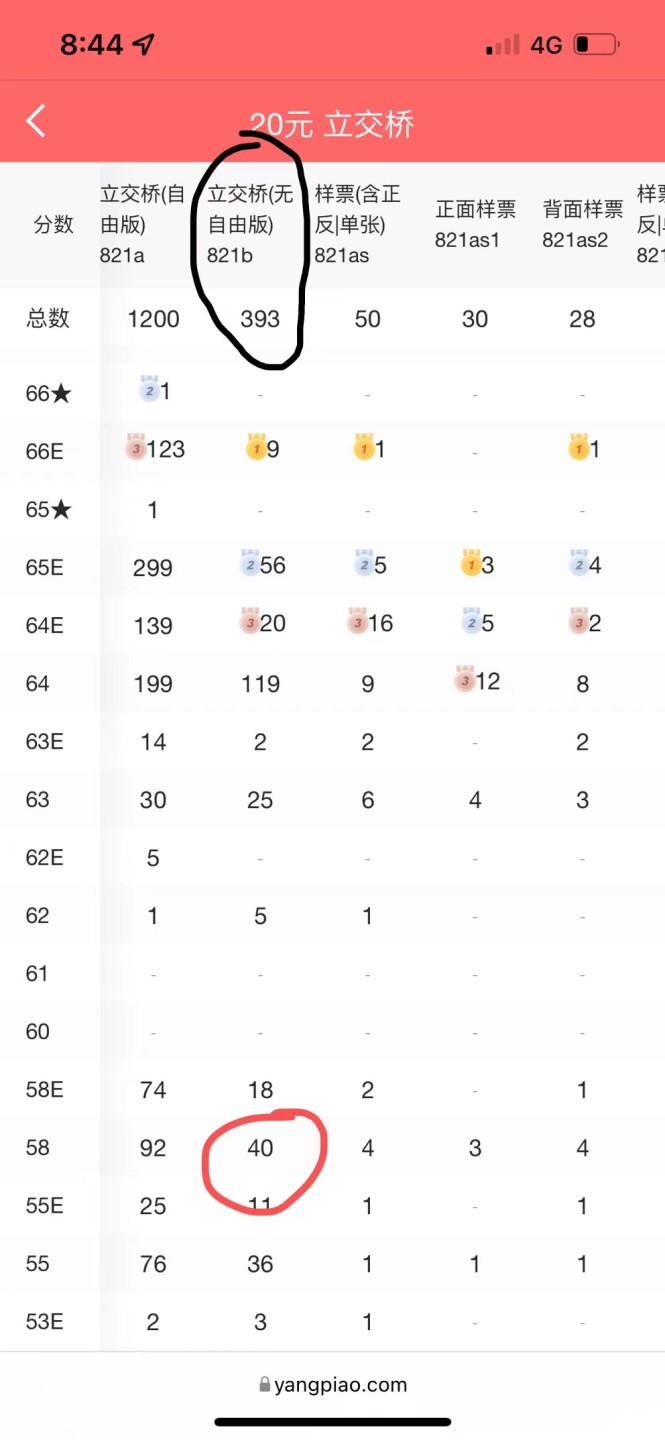This screenshot has width=665, height=1440.
Task: Tap bronze medal beside 123 in 66E row
Action: pyautogui.click(x=136, y=449)
